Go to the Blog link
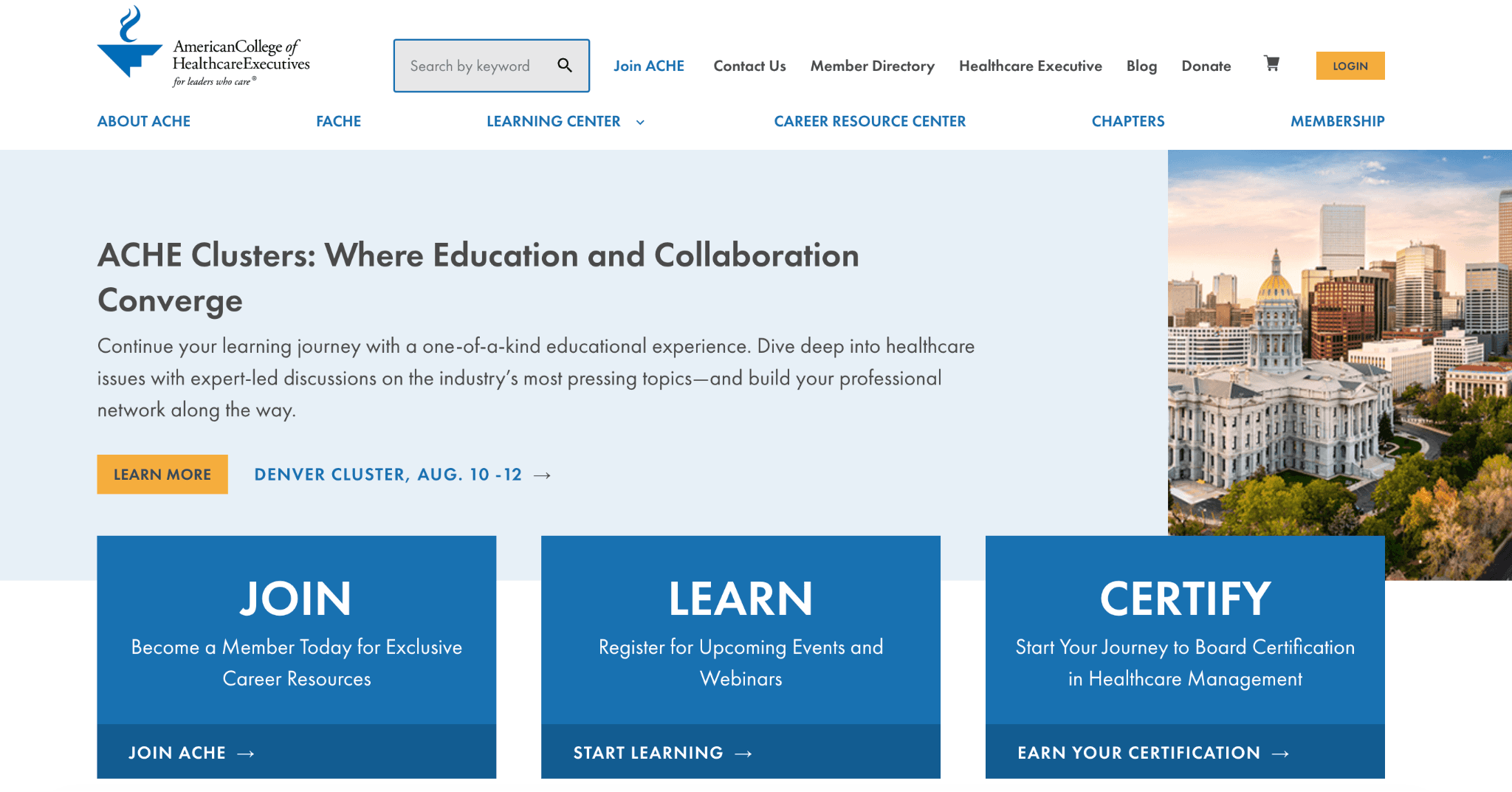The height and width of the screenshot is (792, 1512). click(1141, 66)
